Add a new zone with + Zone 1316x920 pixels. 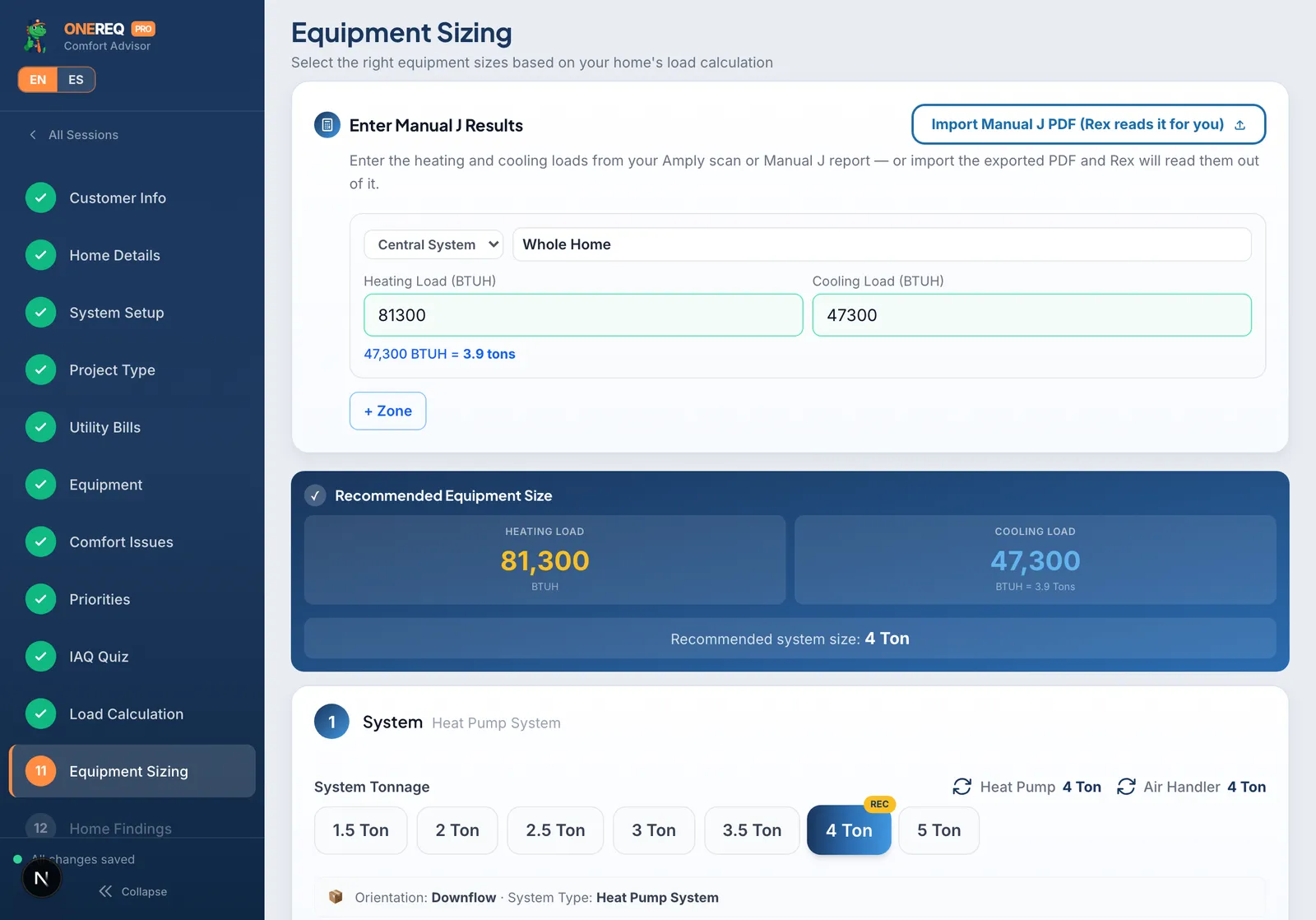[388, 411]
